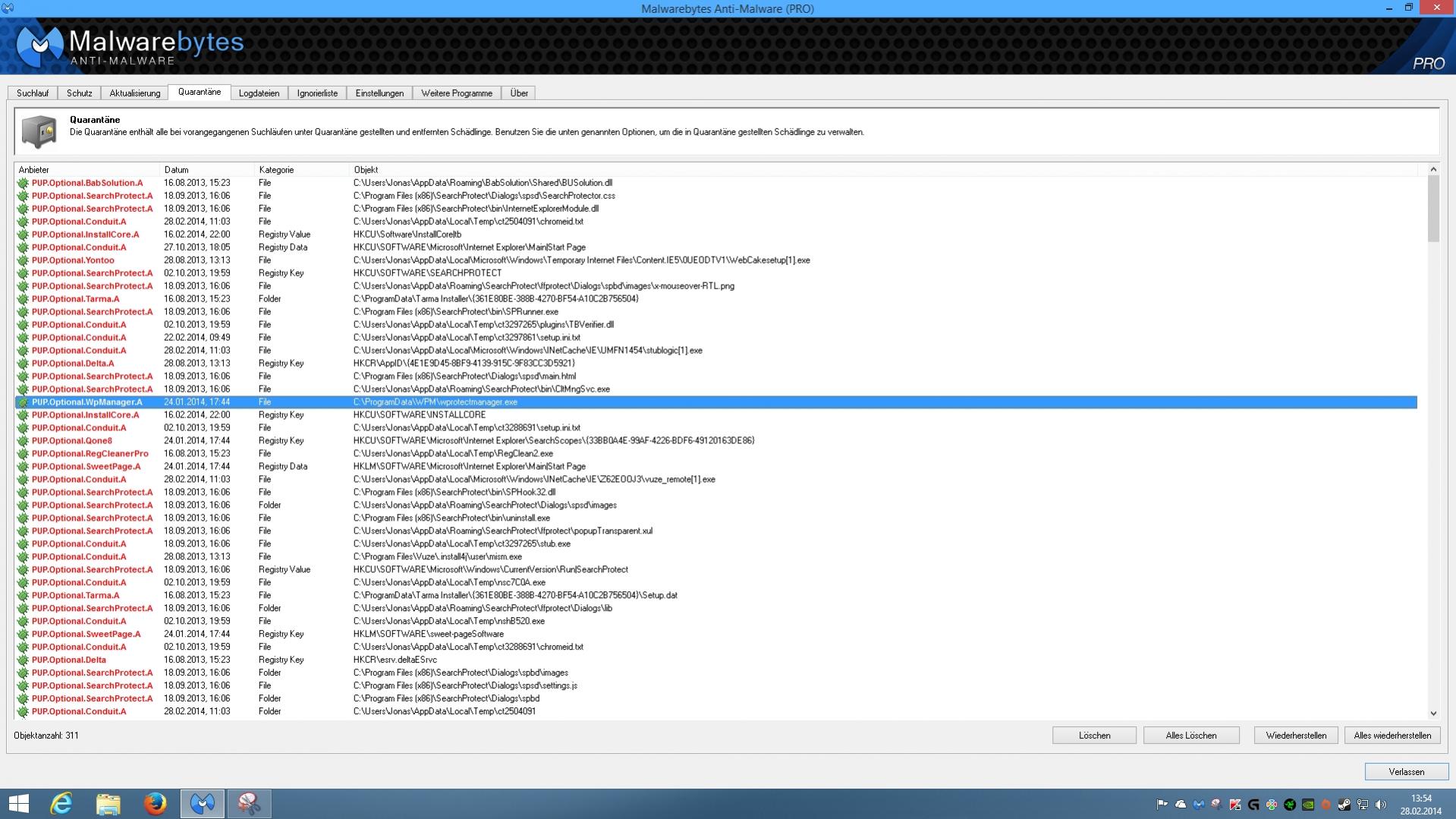Open the Kaspersky tray icon
Image resolution: width=1456 pixels, height=819 pixels.
click(1235, 805)
